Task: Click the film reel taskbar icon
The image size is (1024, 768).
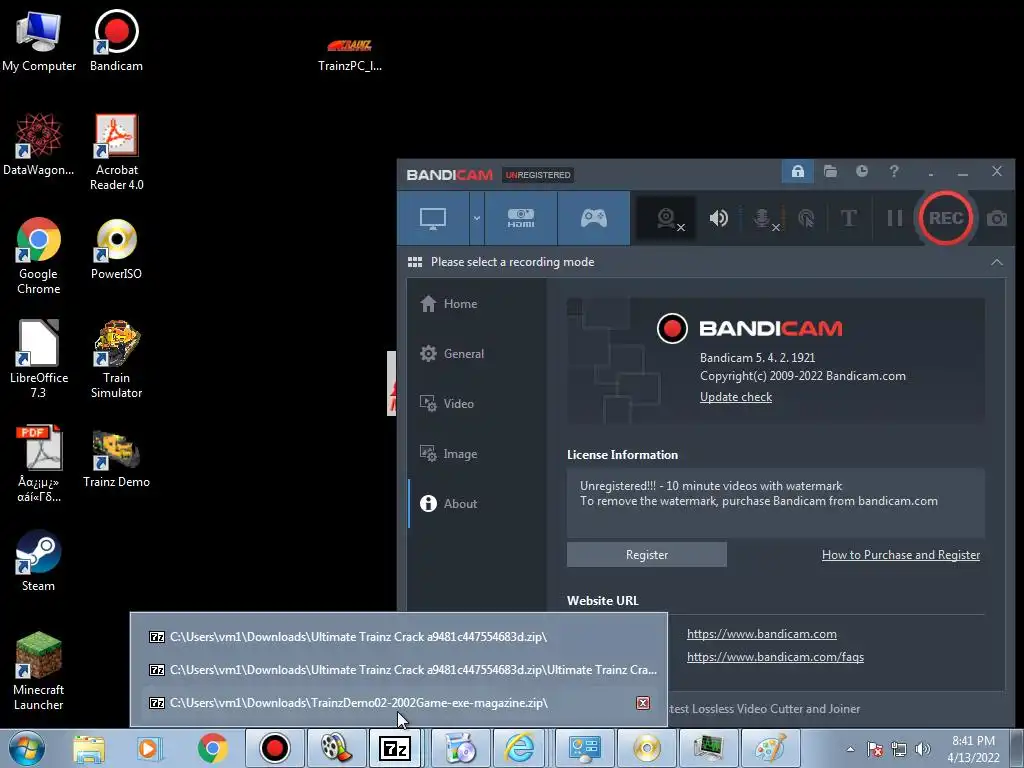Action: point(336,748)
